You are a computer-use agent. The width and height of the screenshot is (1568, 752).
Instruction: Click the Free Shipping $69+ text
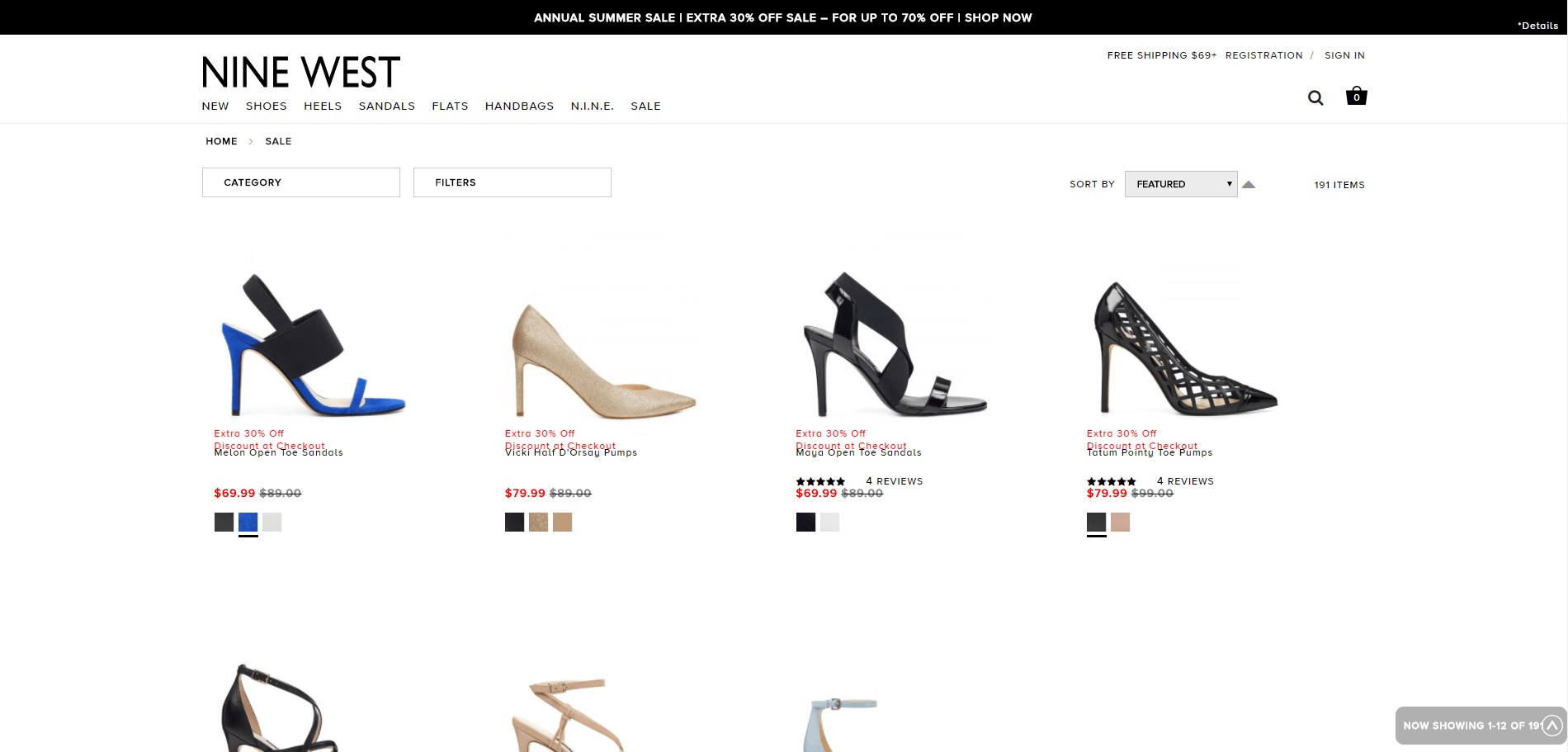tap(1162, 55)
